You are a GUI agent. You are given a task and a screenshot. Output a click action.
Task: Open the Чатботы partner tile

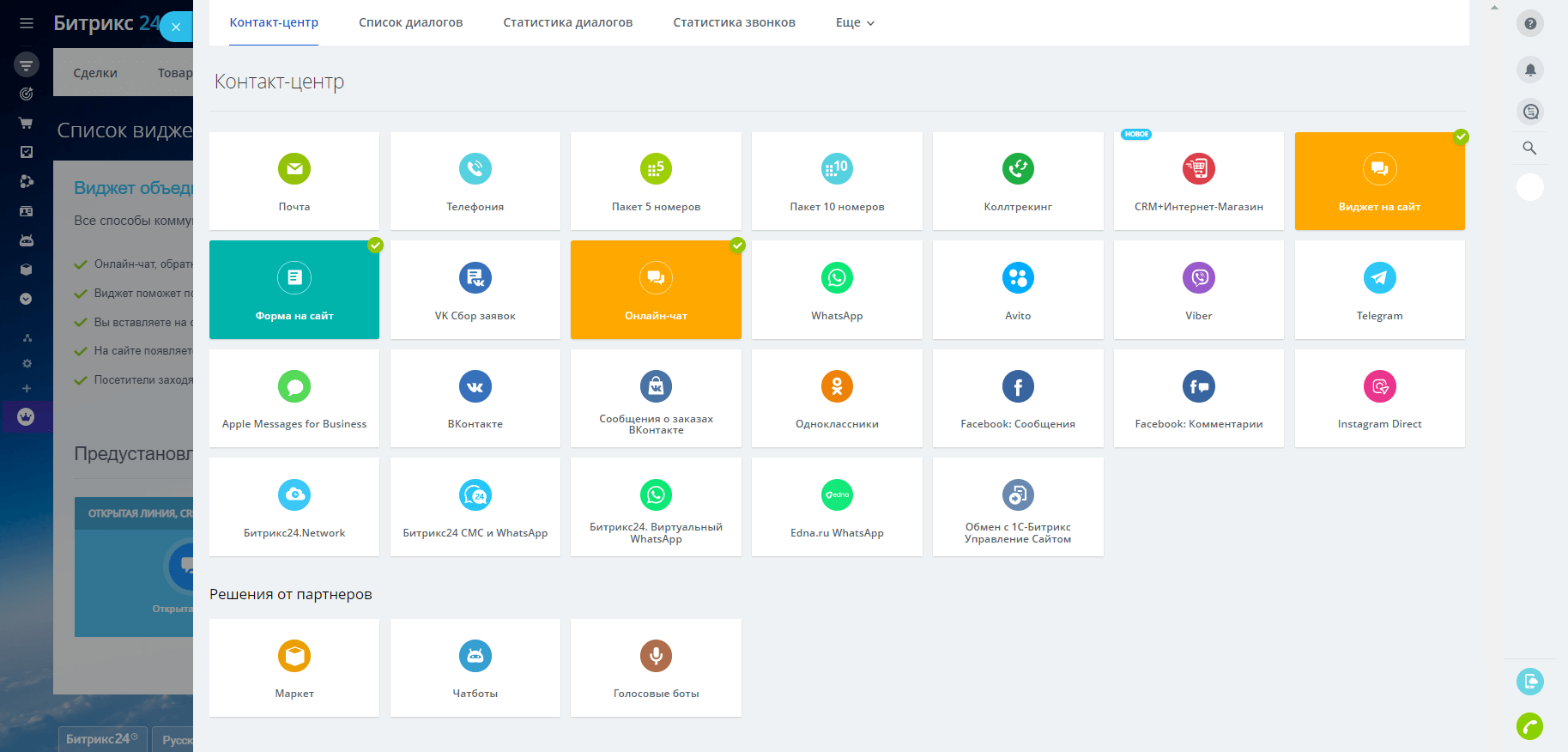click(475, 668)
